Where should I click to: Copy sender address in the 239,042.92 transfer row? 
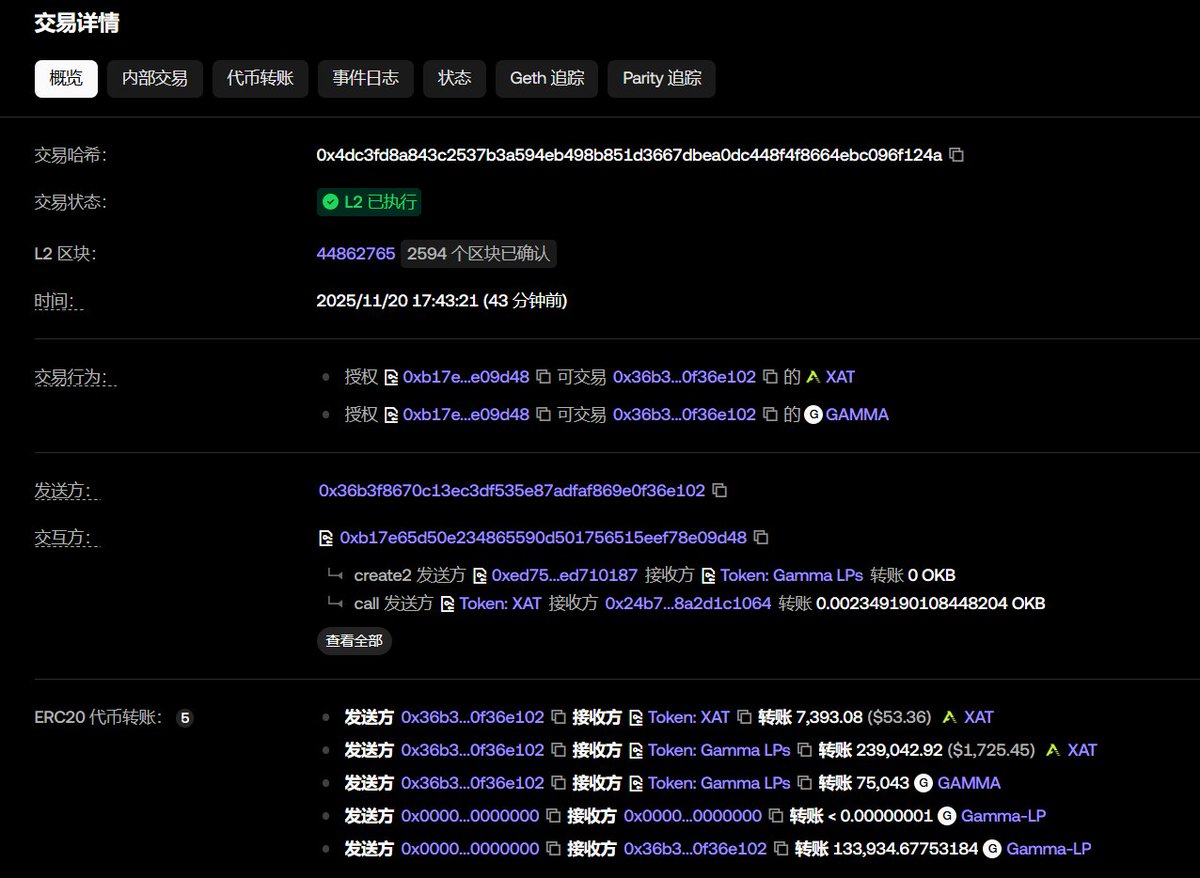[558, 750]
